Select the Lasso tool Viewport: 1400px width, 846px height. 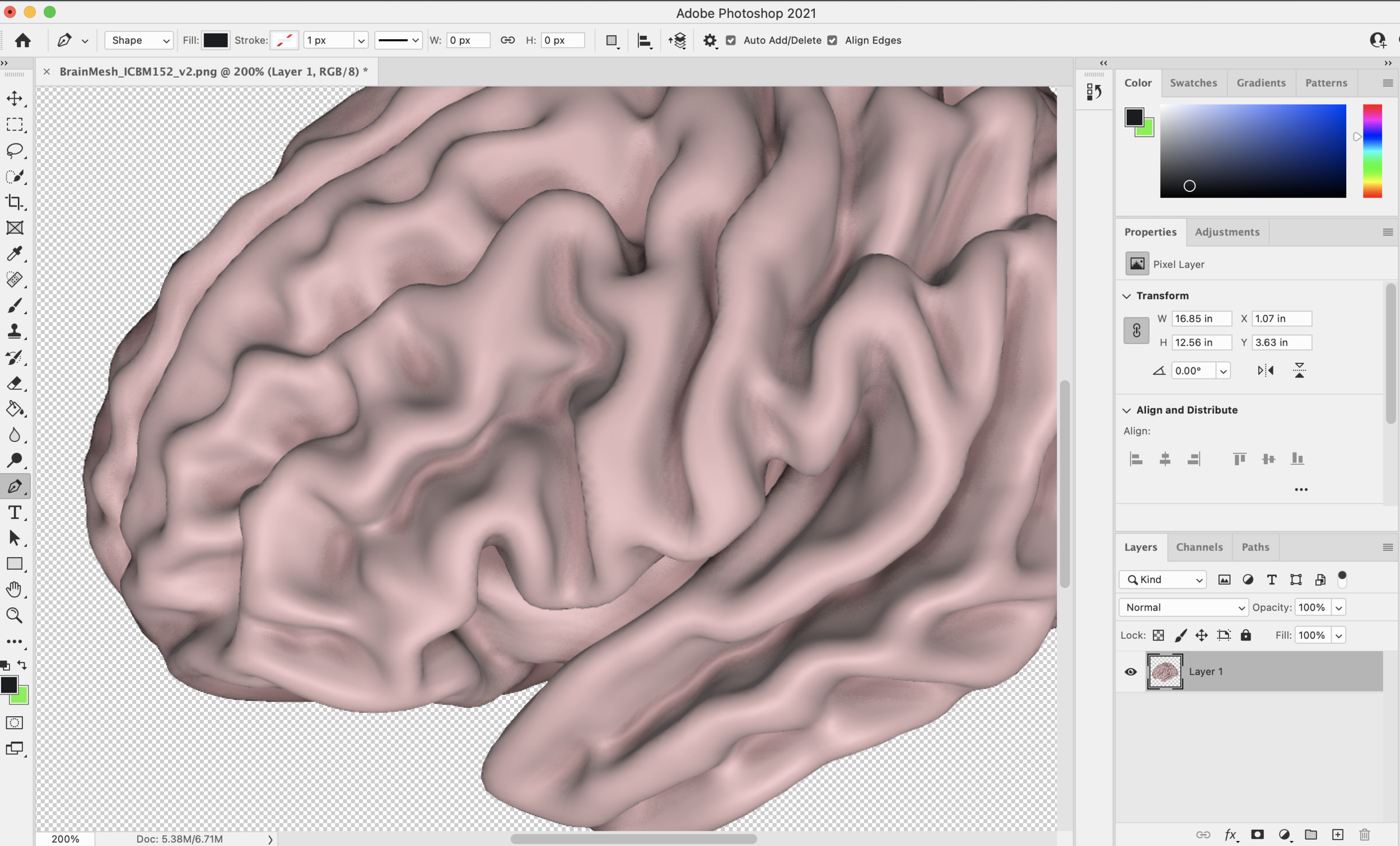(15, 151)
